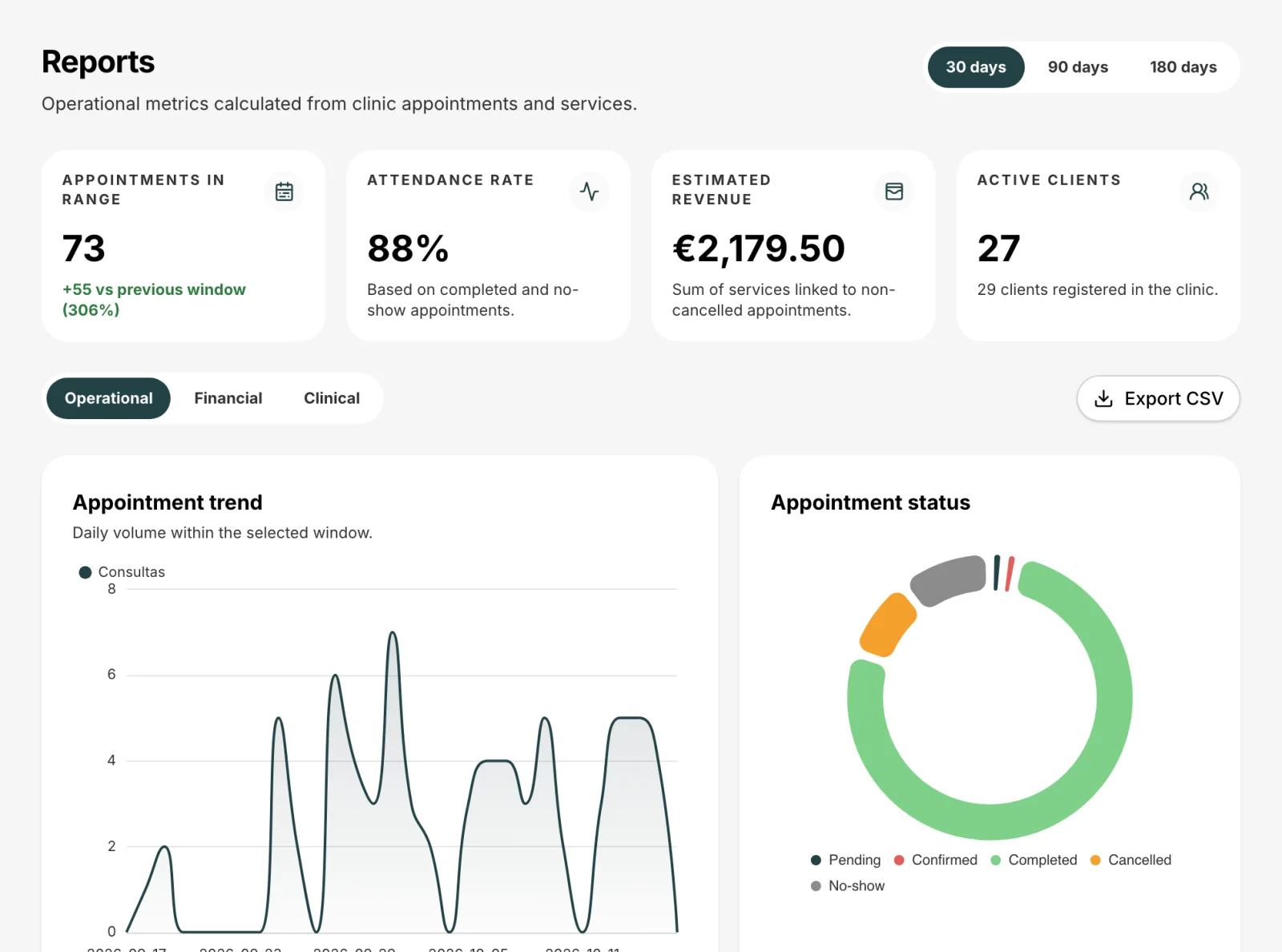
Task: Click the Appointment trend heading
Action: pyautogui.click(x=167, y=502)
